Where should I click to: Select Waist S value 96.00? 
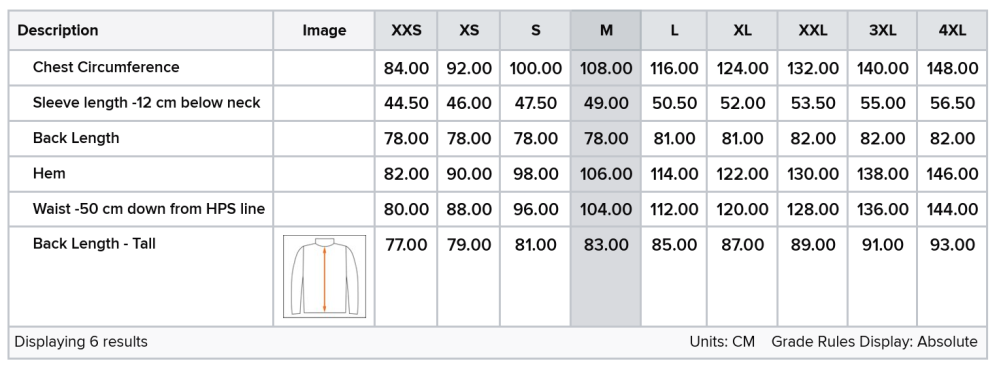(535, 209)
